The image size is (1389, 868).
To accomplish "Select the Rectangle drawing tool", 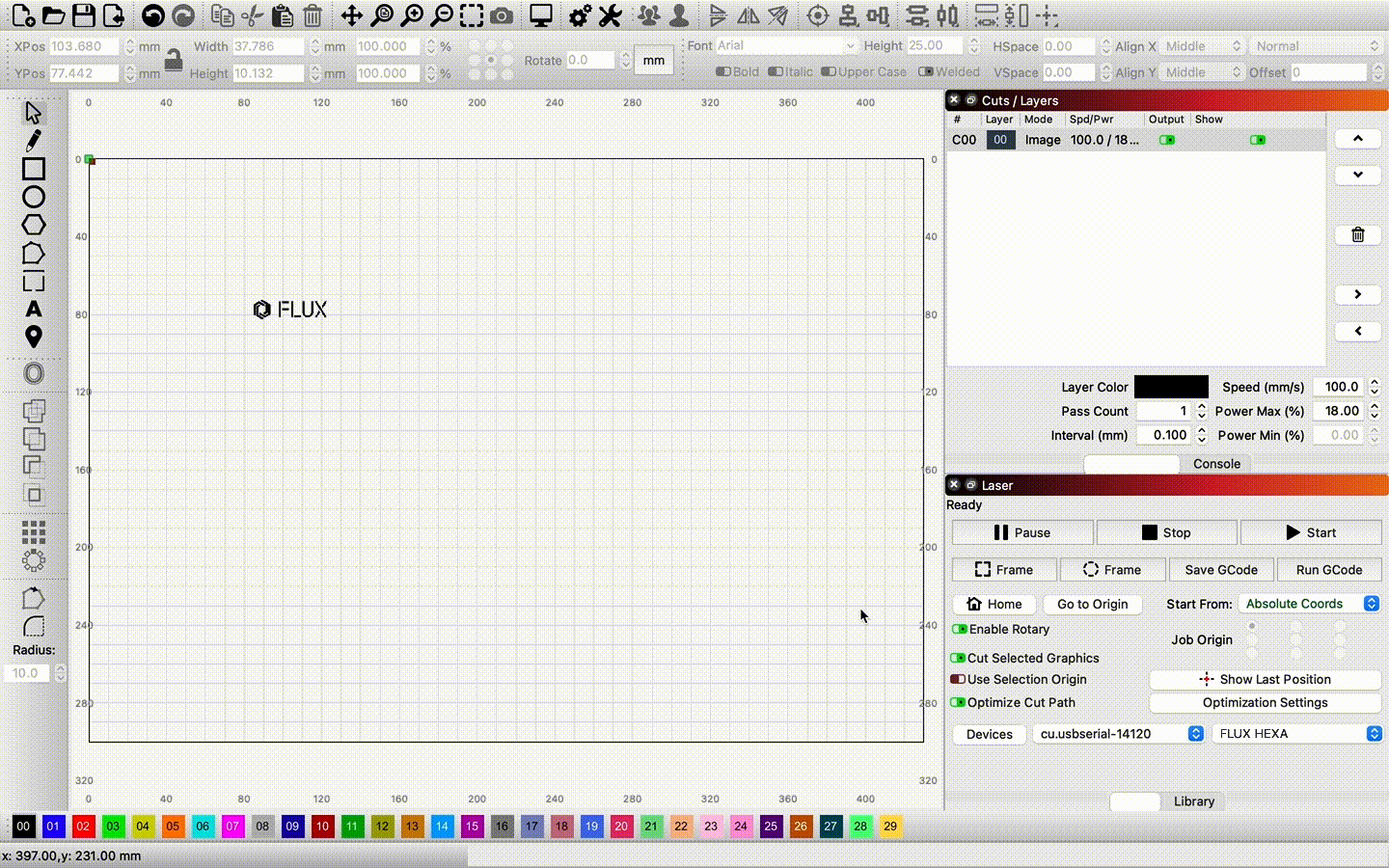I will pos(34,169).
